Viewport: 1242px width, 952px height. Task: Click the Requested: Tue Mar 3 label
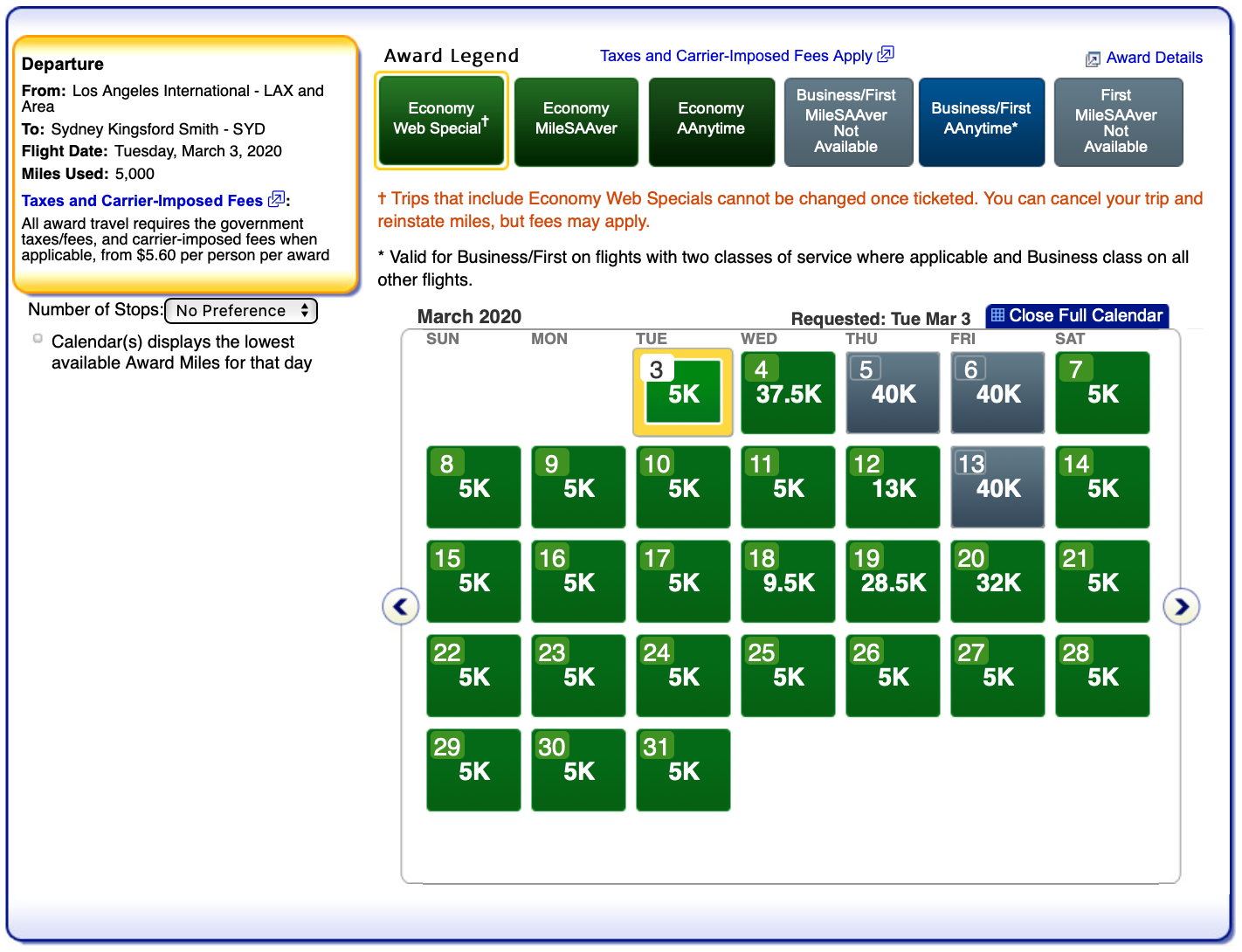click(x=880, y=319)
